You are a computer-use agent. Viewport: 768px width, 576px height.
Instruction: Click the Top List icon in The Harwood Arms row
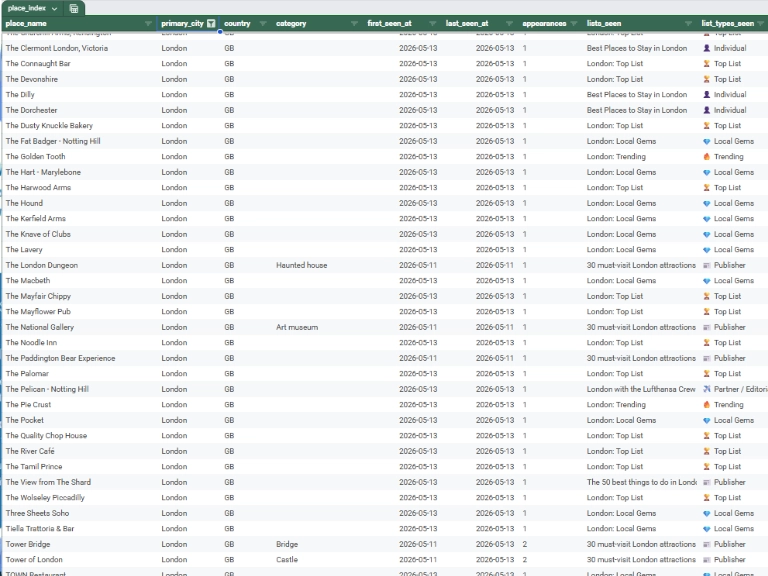click(x=706, y=188)
